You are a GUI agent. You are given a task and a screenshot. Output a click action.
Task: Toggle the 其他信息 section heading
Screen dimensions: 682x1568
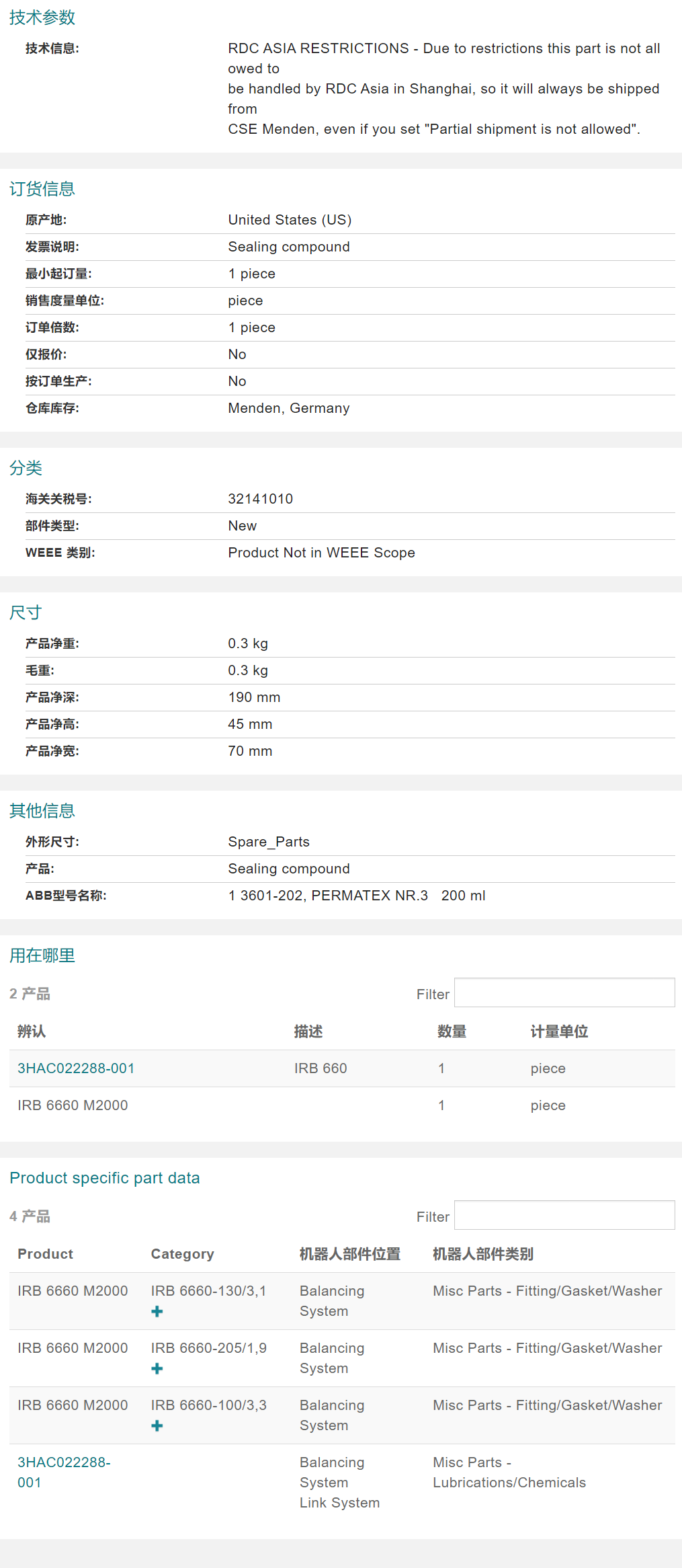(x=42, y=811)
